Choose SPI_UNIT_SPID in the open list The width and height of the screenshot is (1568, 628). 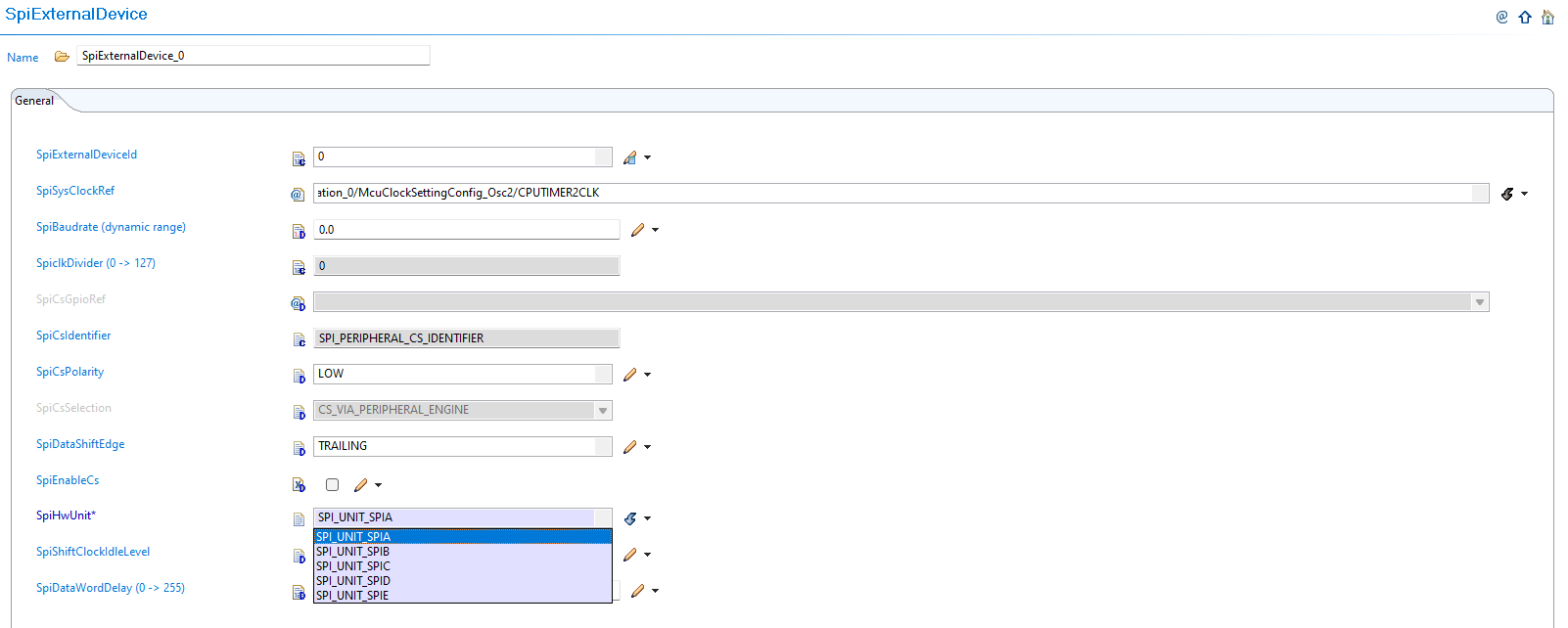point(353,581)
